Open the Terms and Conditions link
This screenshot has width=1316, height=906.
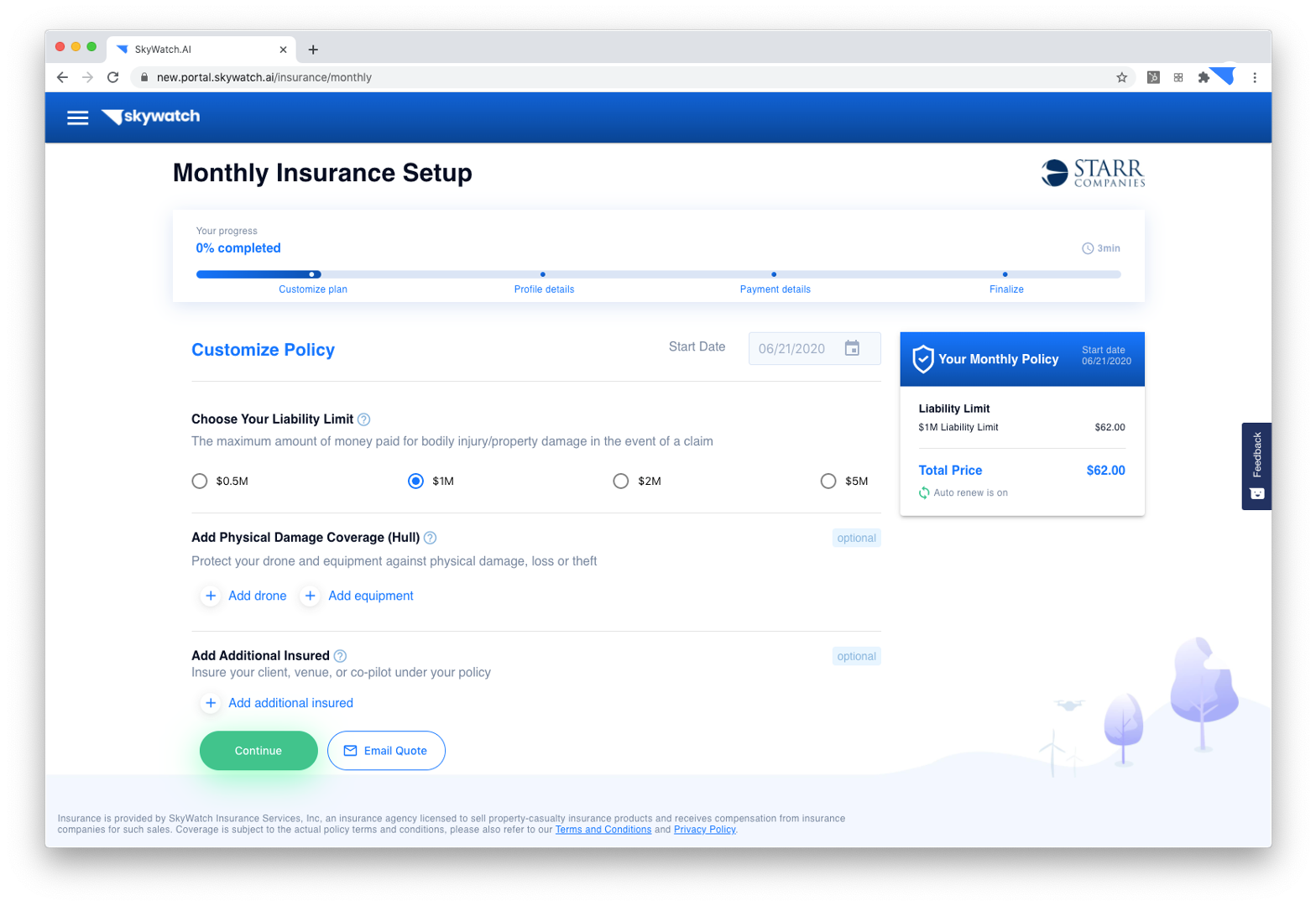(x=603, y=830)
